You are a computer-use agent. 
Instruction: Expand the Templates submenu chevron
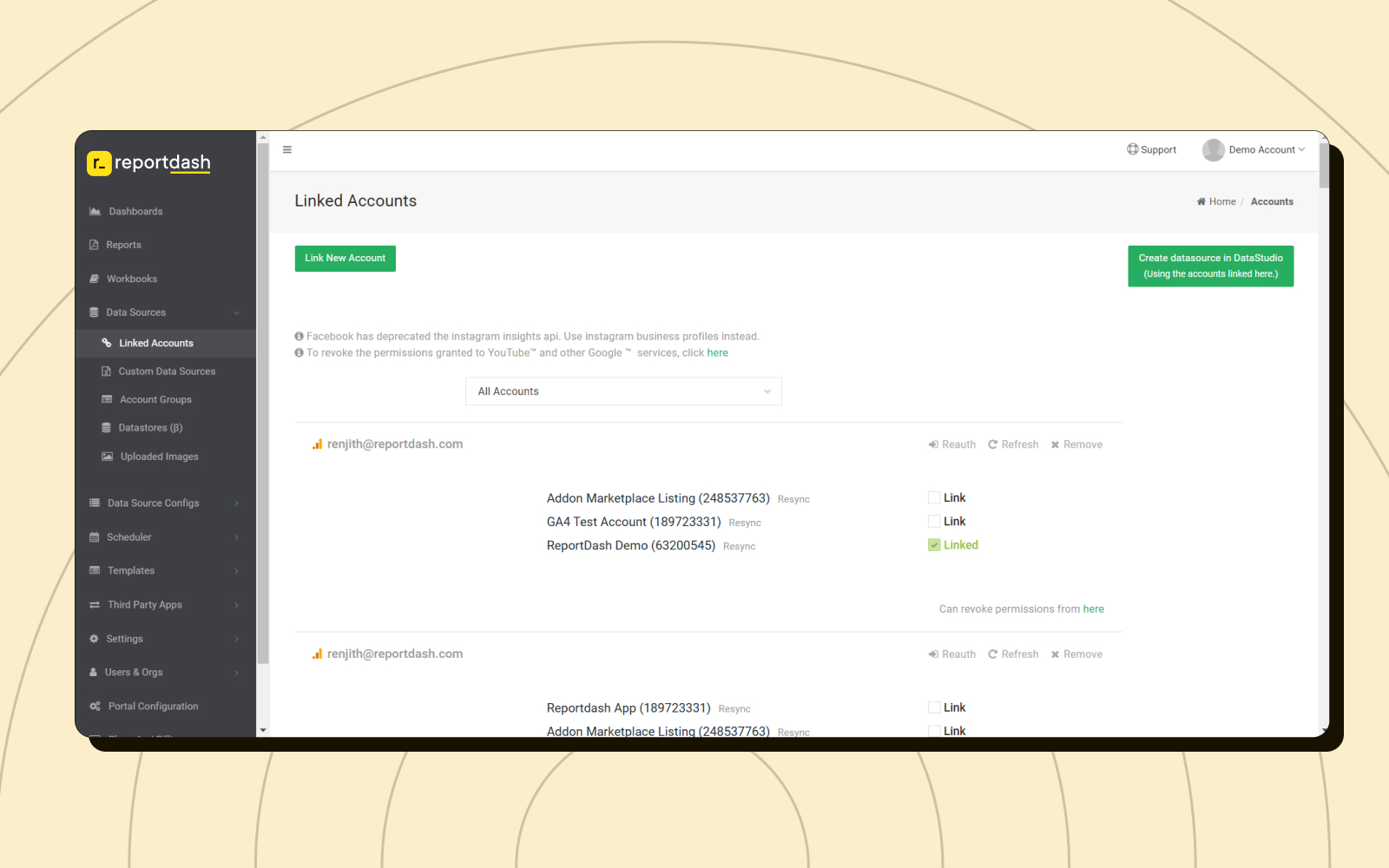tap(236, 571)
